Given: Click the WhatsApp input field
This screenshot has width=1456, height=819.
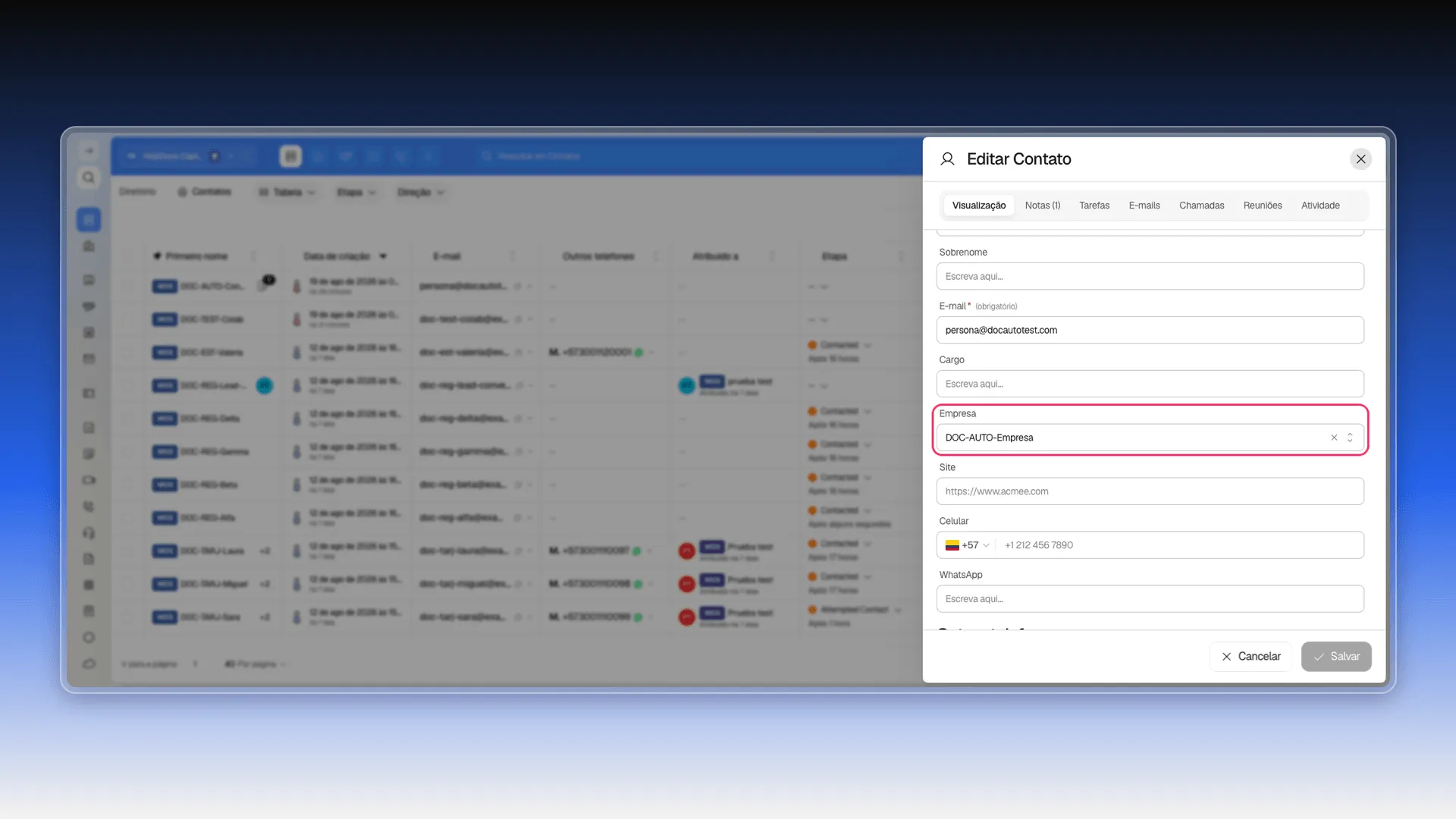Looking at the screenshot, I should click(x=1150, y=599).
